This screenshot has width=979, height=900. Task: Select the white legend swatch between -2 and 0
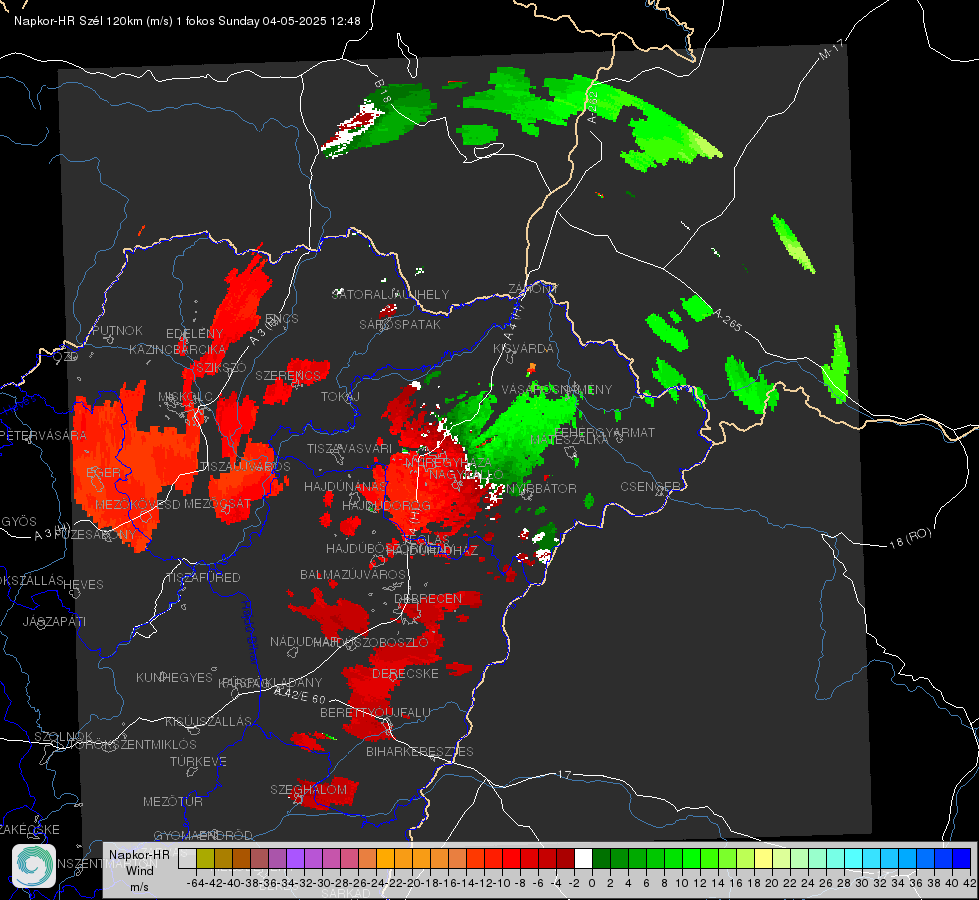pos(583,858)
